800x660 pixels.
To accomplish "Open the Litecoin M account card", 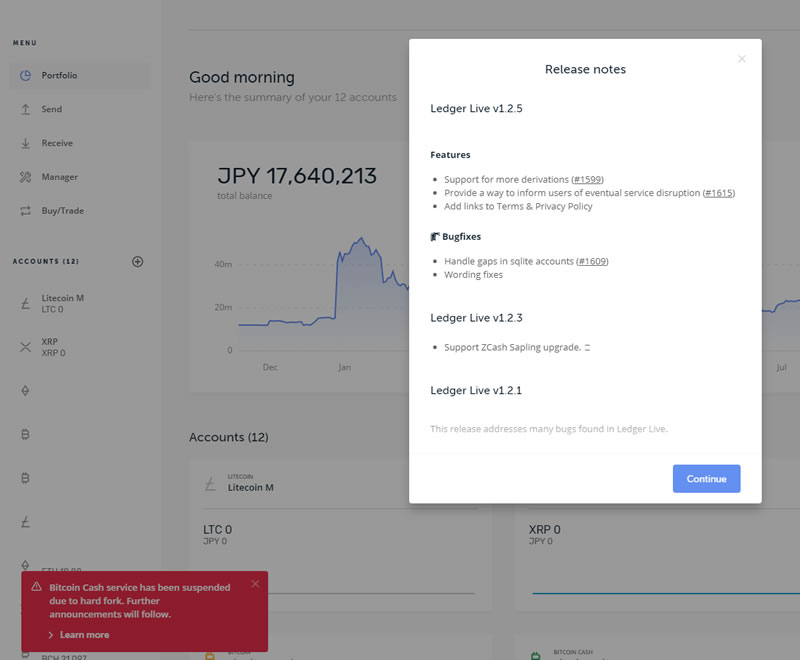I will coord(340,535).
